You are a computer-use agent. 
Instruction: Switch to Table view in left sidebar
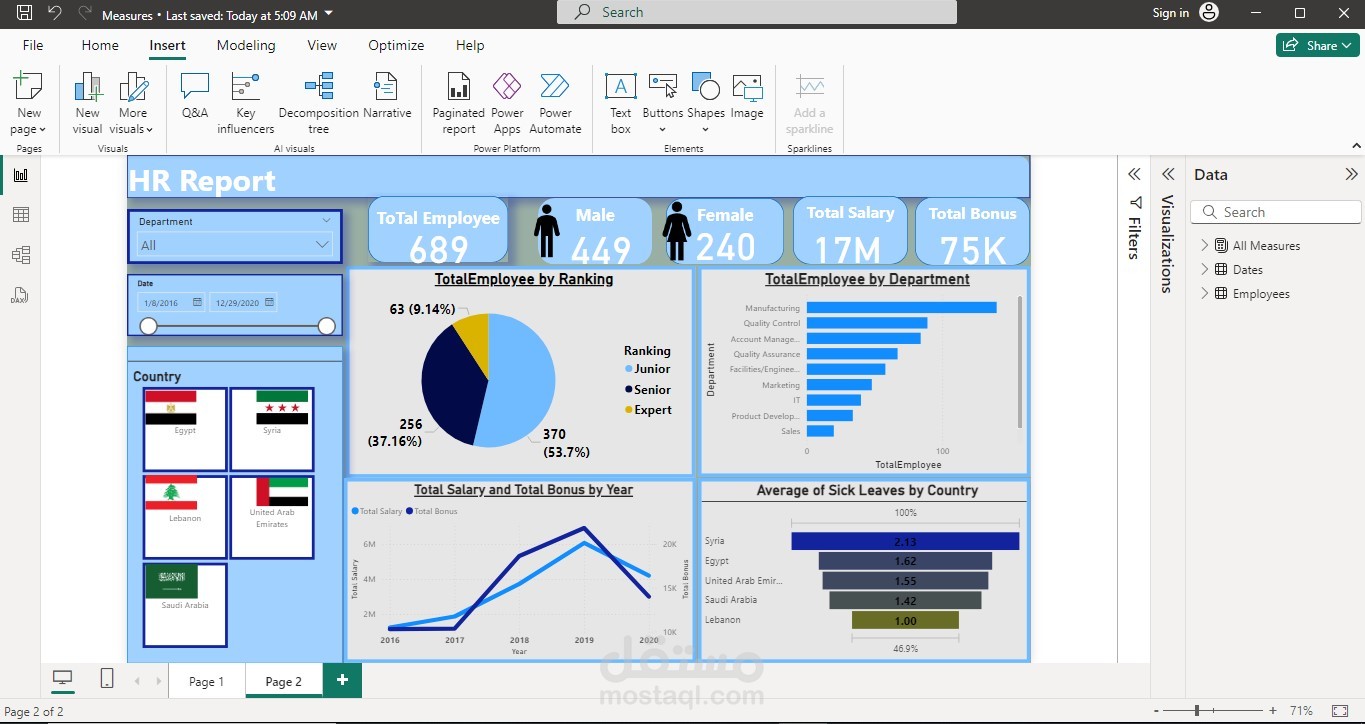[x=21, y=215]
